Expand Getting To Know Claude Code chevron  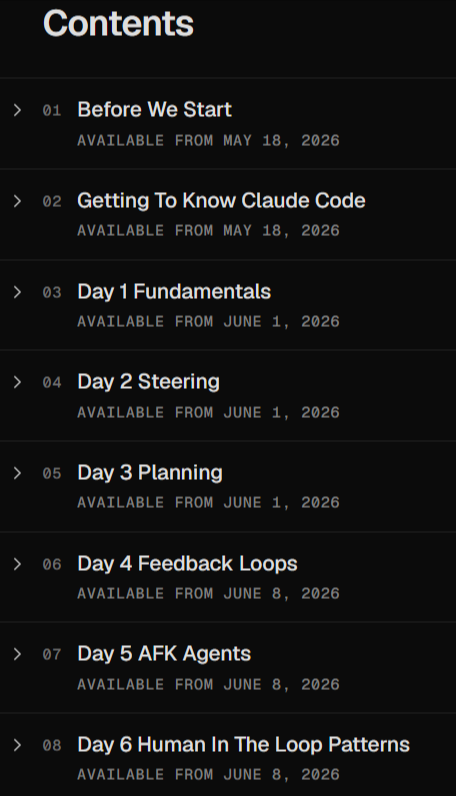17,201
